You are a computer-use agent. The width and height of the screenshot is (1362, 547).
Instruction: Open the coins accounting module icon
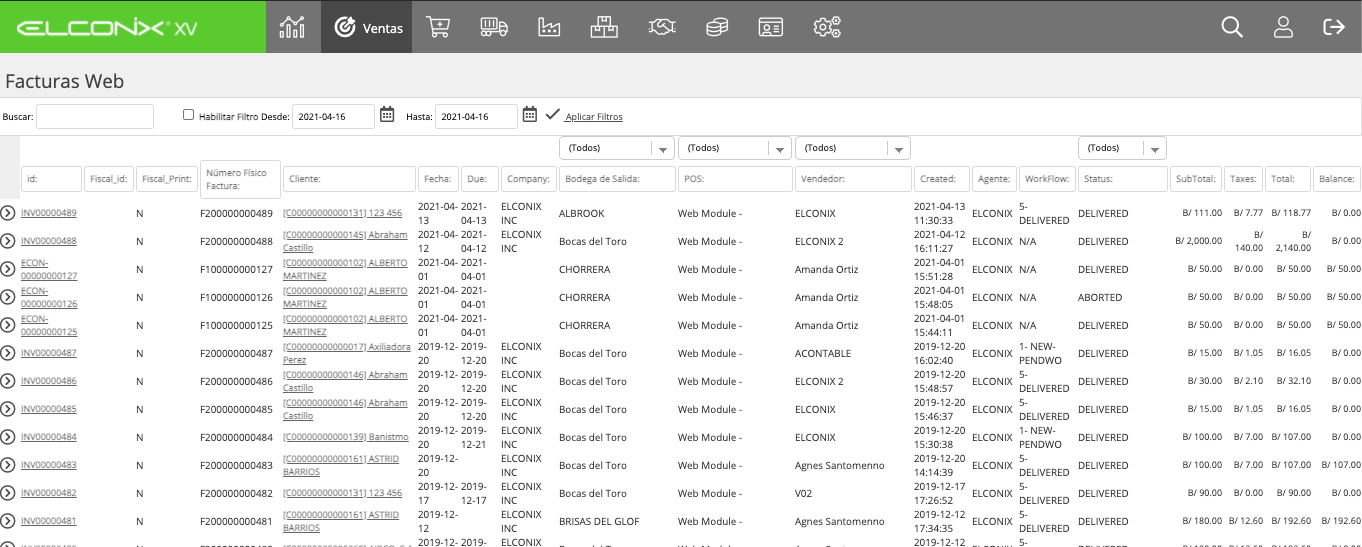[x=716, y=27]
